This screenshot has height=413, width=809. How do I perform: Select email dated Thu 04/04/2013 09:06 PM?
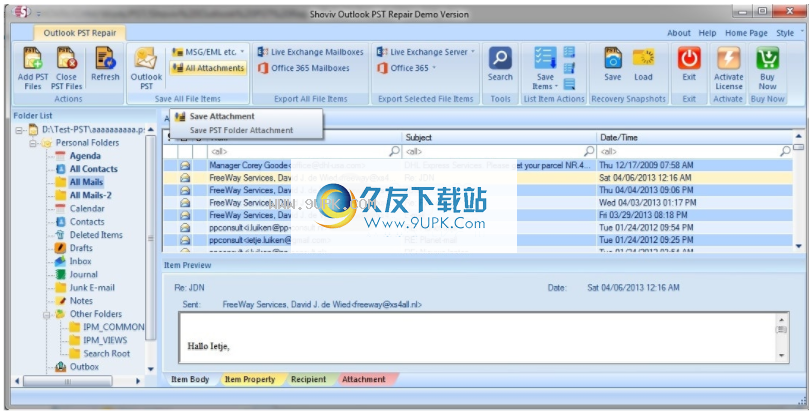pos(478,190)
